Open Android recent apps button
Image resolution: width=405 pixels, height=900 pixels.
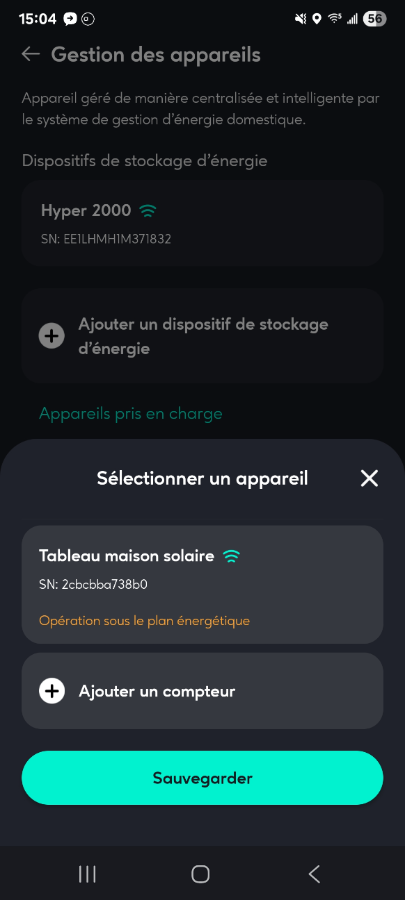pos(87,874)
